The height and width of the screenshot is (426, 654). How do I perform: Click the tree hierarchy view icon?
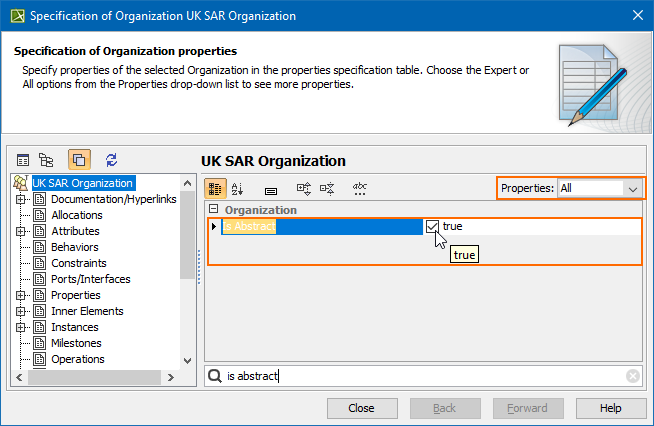[x=46, y=160]
